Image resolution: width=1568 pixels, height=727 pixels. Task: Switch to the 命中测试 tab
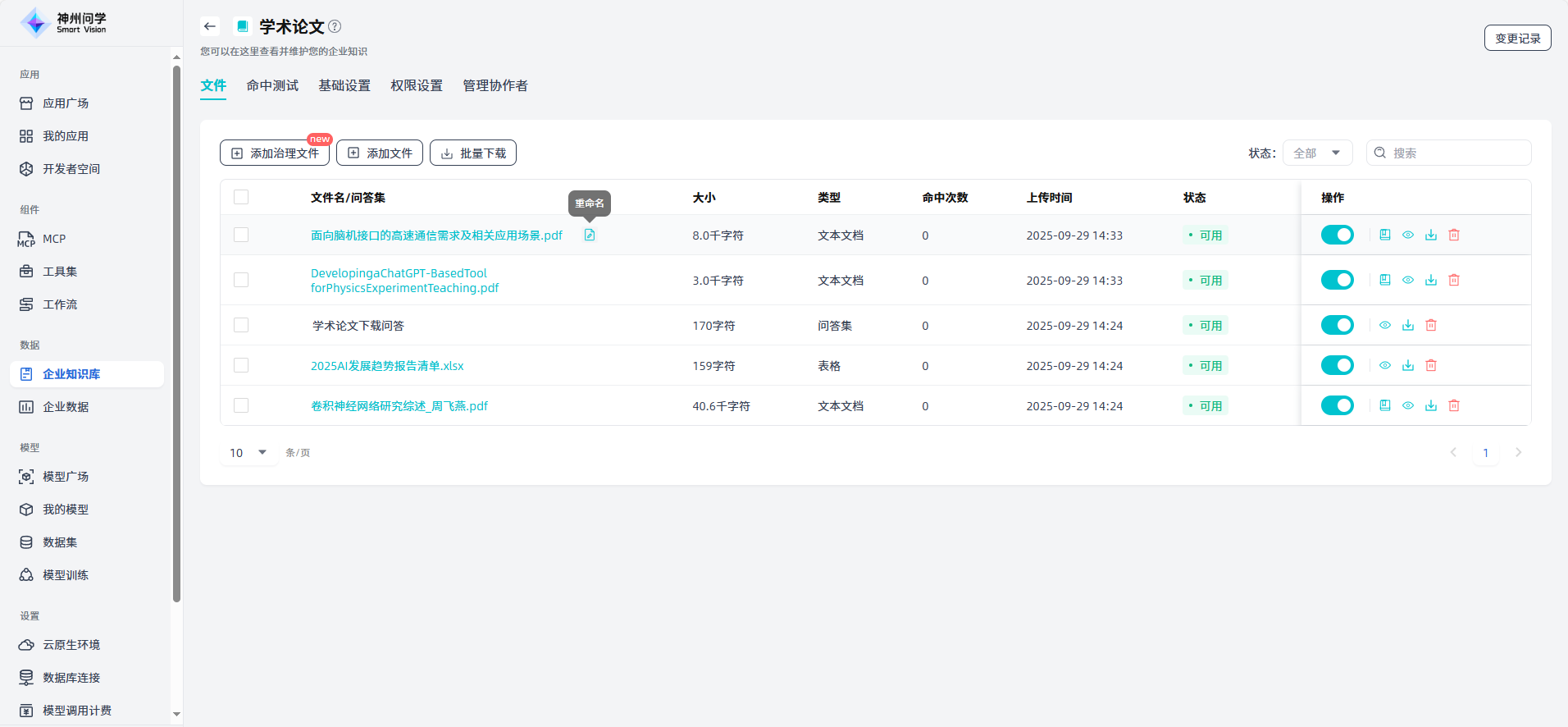pos(272,86)
